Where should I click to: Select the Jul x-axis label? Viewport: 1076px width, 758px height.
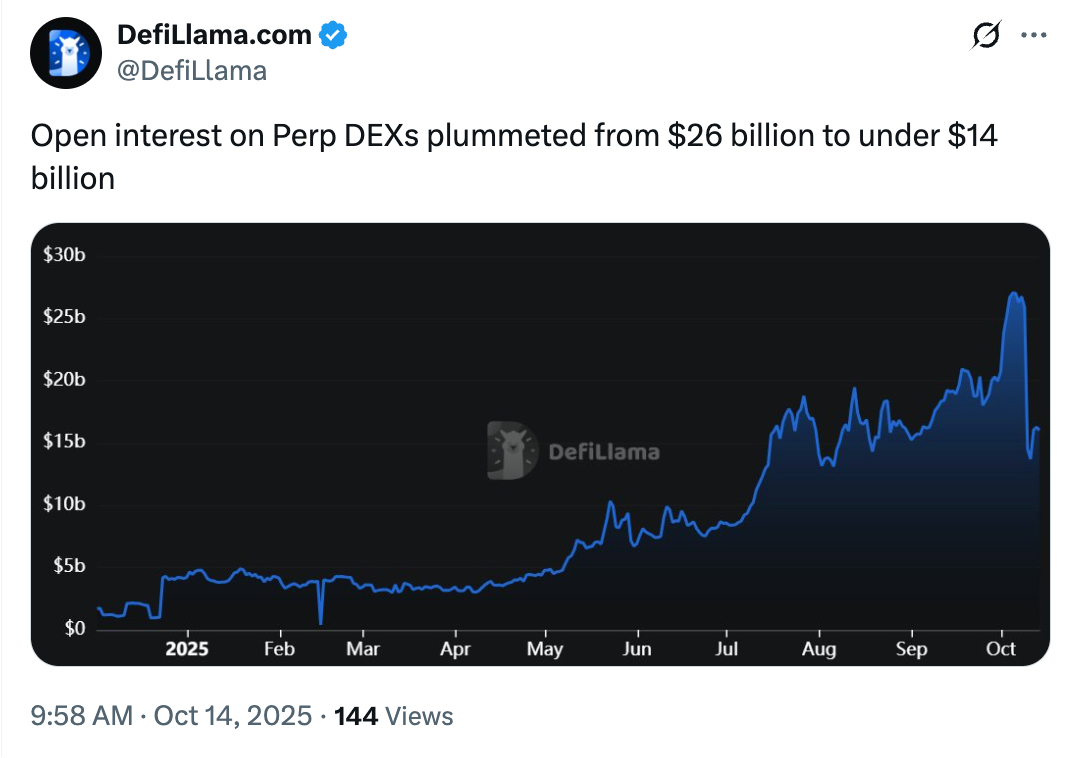coord(727,648)
